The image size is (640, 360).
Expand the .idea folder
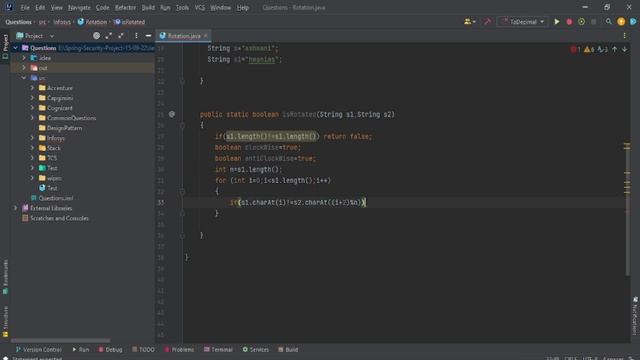click(24, 58)
